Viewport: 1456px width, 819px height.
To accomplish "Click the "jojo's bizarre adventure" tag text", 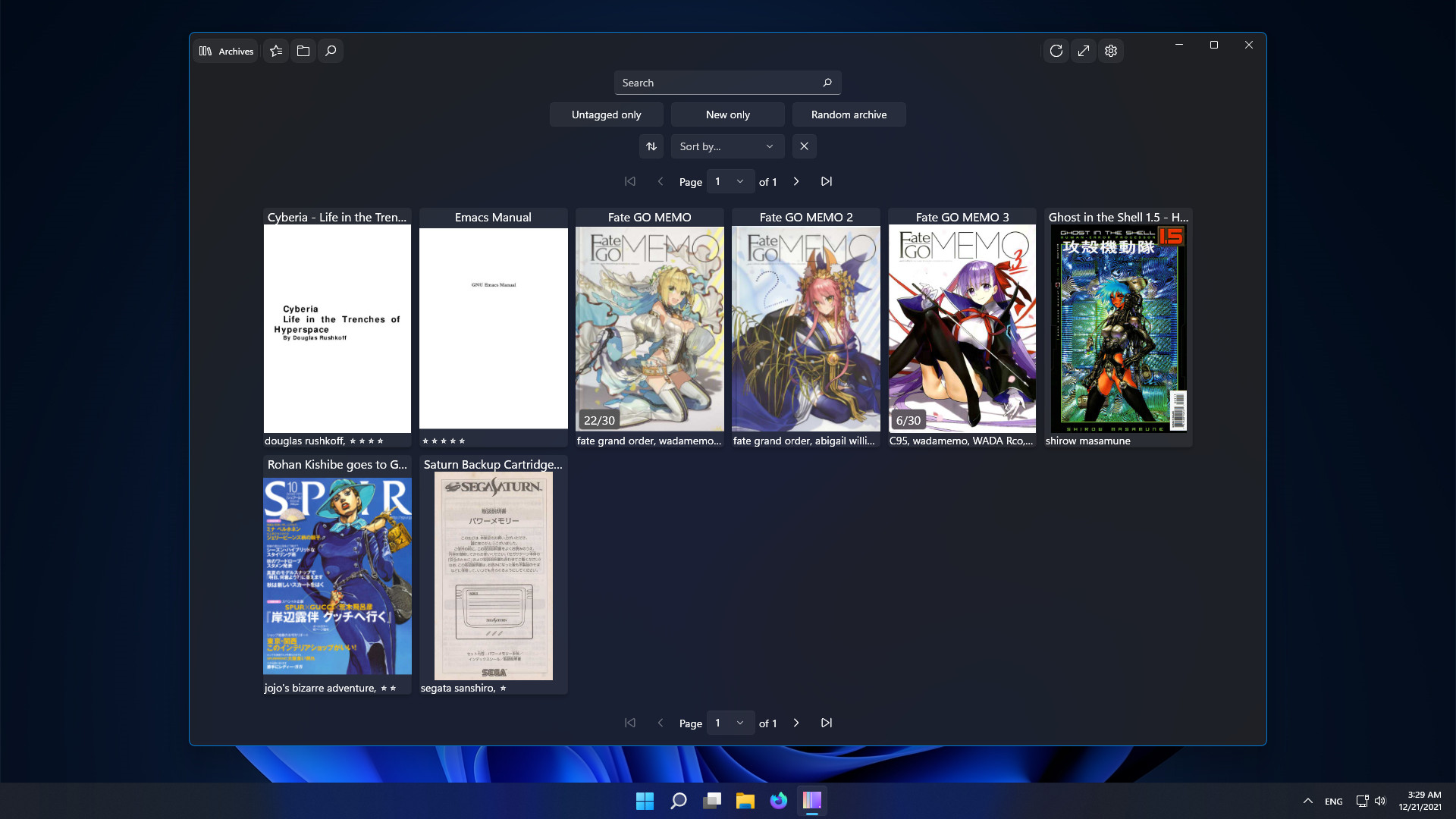I will pyautogui.click(x=320, y=688).
